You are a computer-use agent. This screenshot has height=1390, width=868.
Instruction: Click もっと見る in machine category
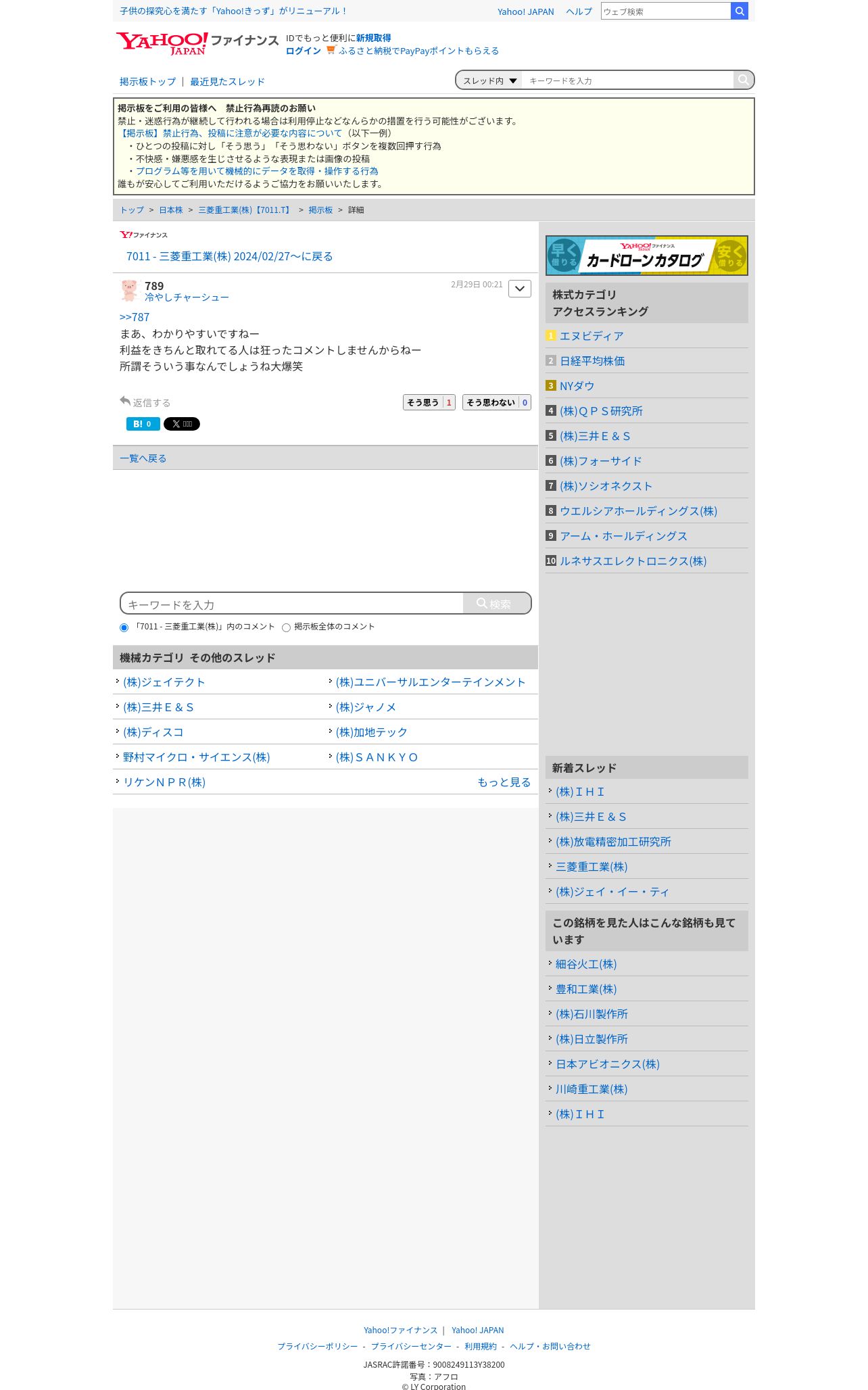504,782
